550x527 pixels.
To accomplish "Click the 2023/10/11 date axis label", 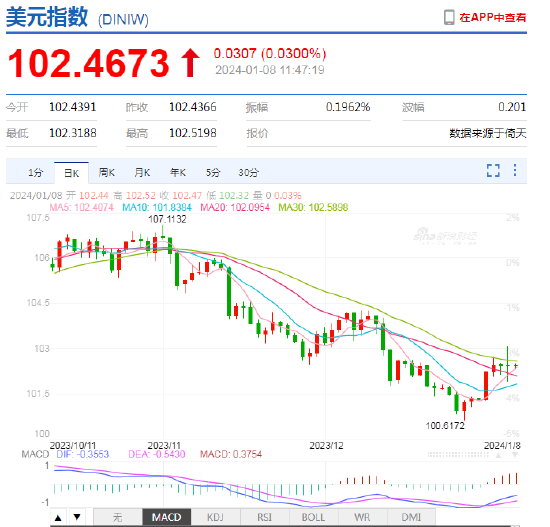I will pyautogui.click(x=73, y=446).
